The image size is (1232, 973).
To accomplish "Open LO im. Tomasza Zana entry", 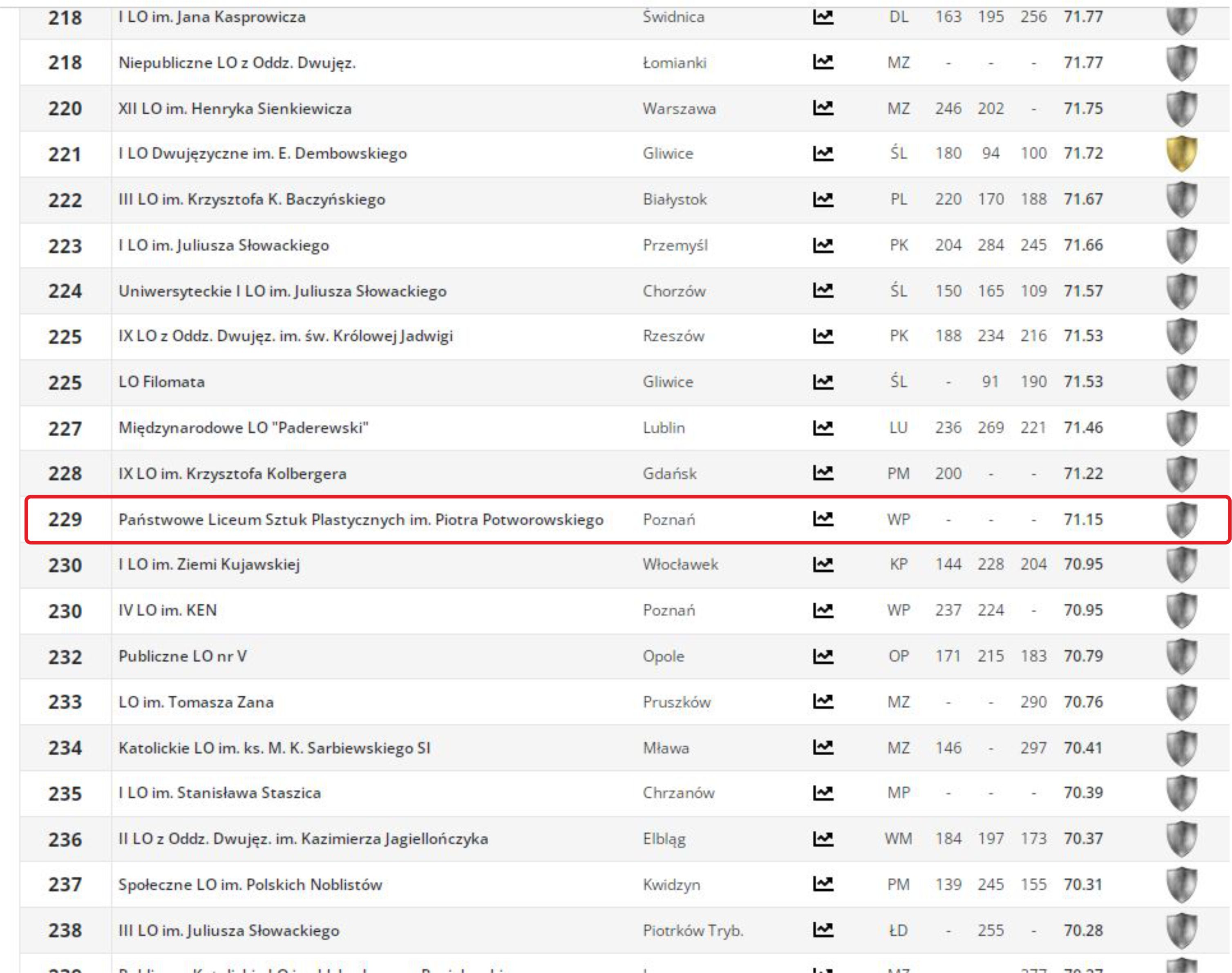I will pyautogui.click(x=196, y=702).
